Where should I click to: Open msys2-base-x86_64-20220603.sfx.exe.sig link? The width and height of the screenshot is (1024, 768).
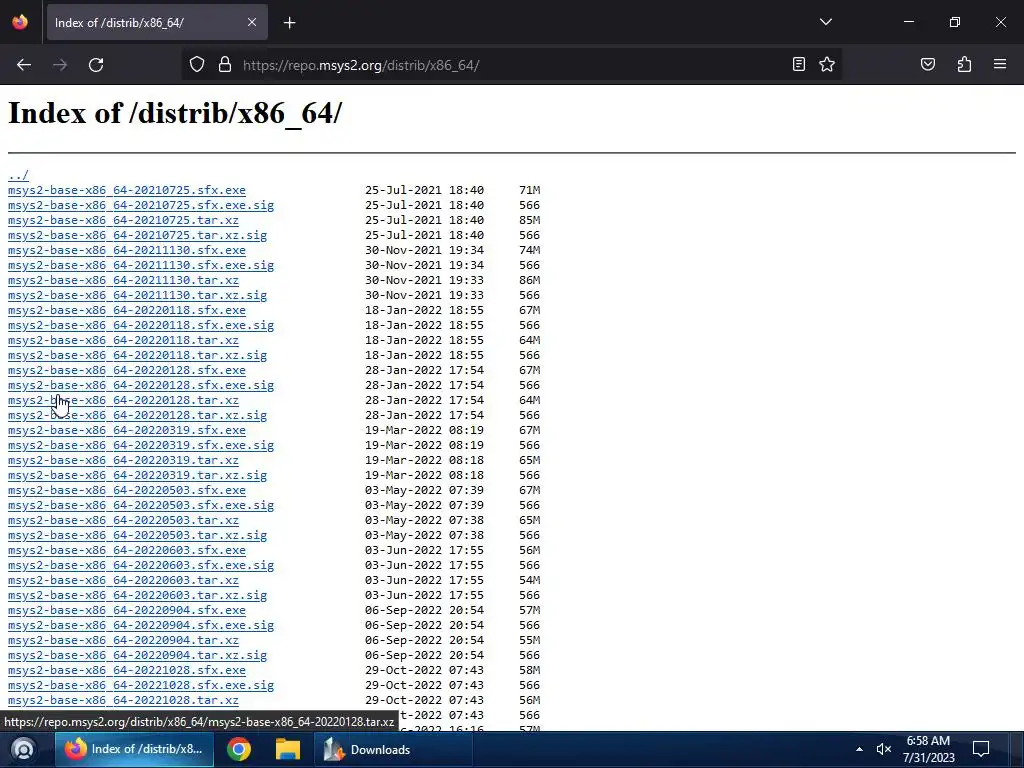click(141, 566)
